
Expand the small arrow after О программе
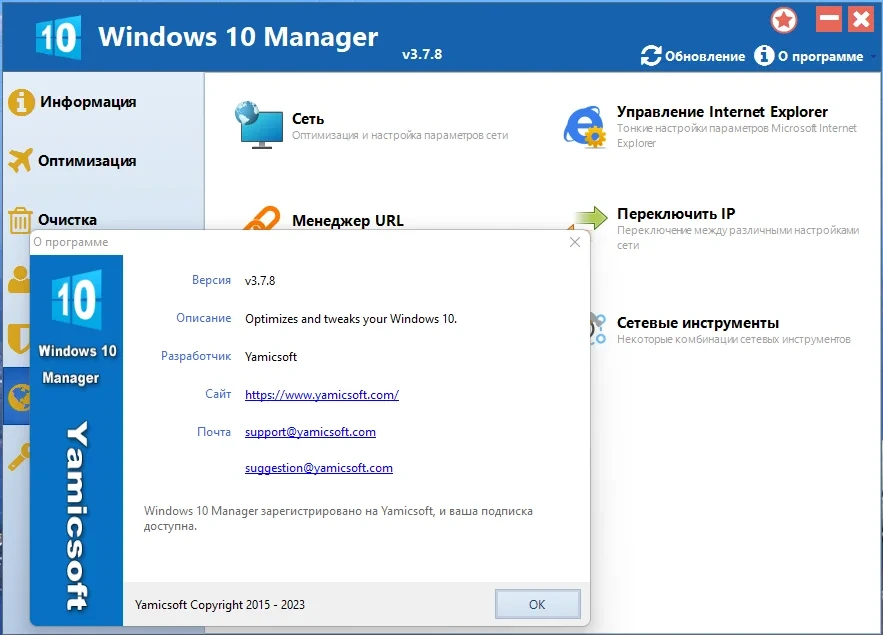tap(873, 56)
